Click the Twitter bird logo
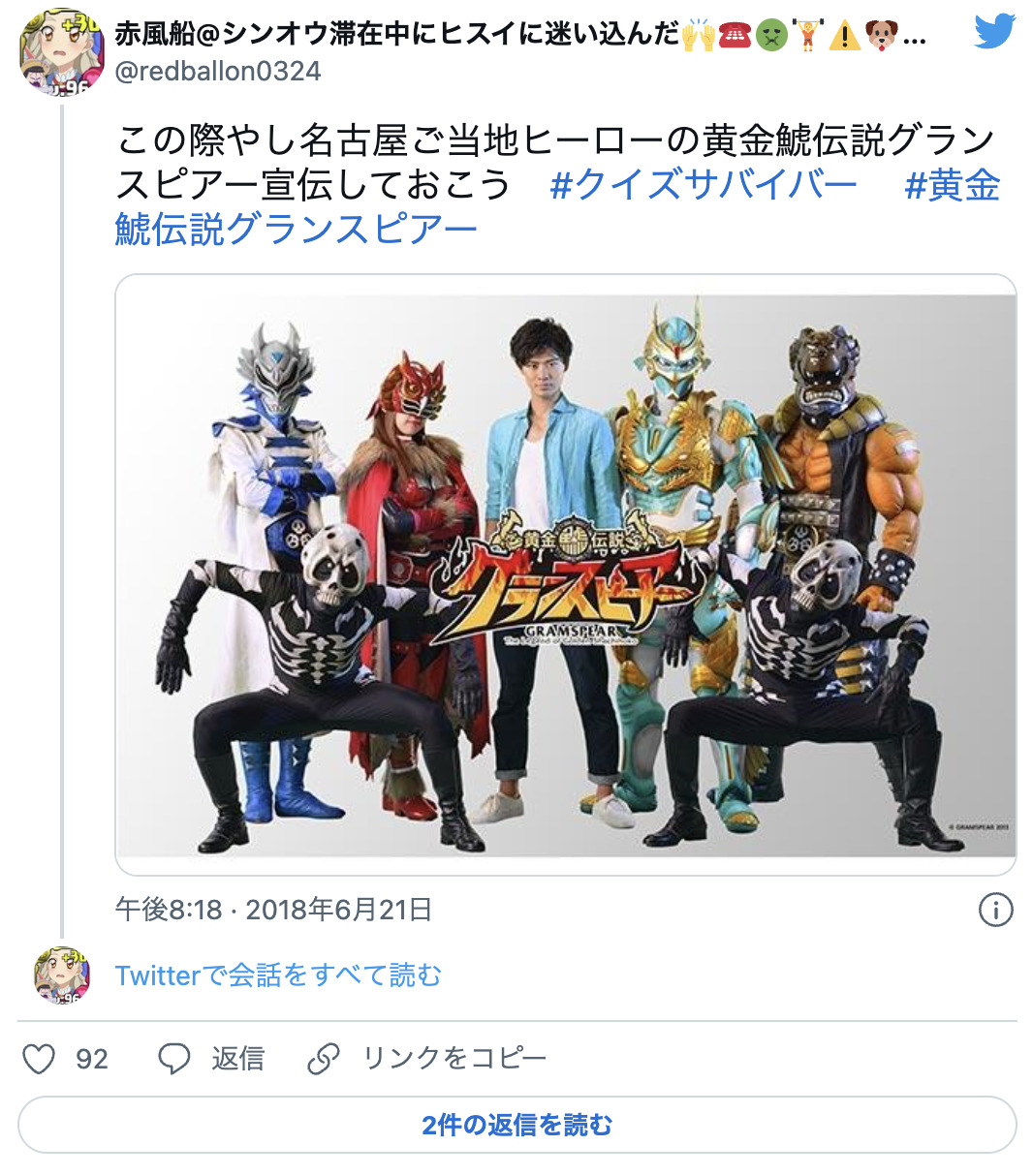This screenshot has width=1033, height=1176. tap(994, 31)
